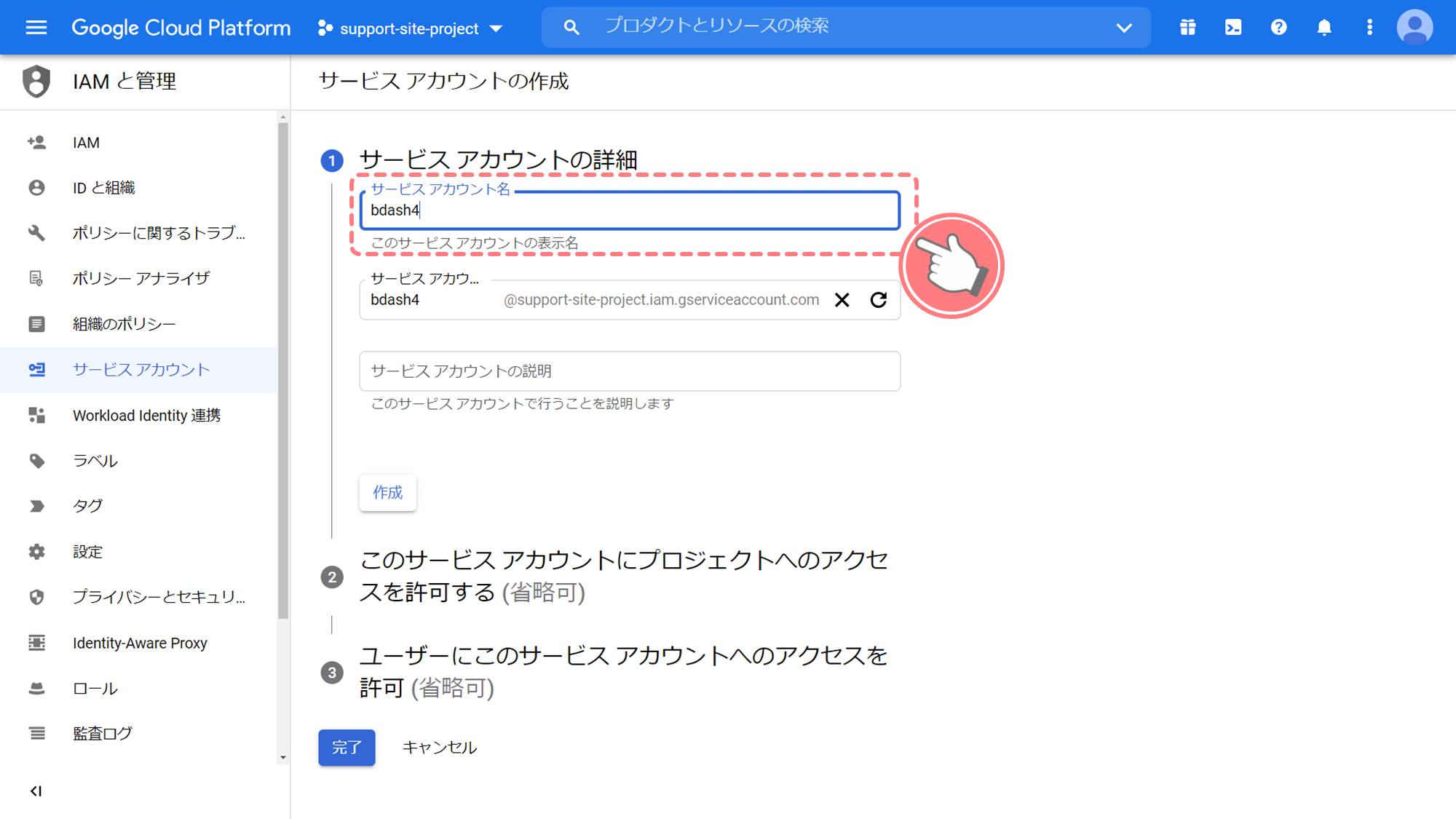Open タグ in the sidebar
The image size is (1456, 819).
pyautogui.click(x=138, y=506)
